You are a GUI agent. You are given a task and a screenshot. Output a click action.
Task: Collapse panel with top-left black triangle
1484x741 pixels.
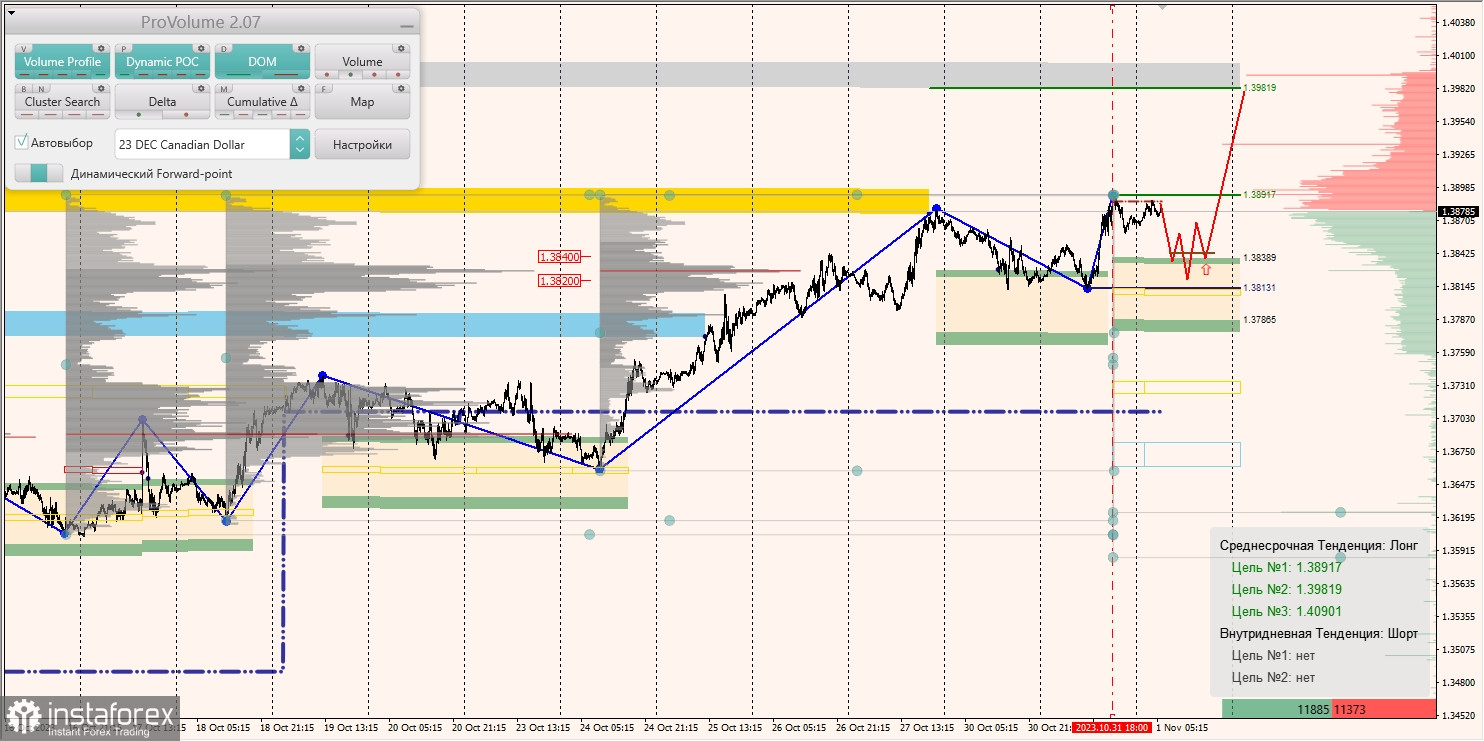coord(11,13)
